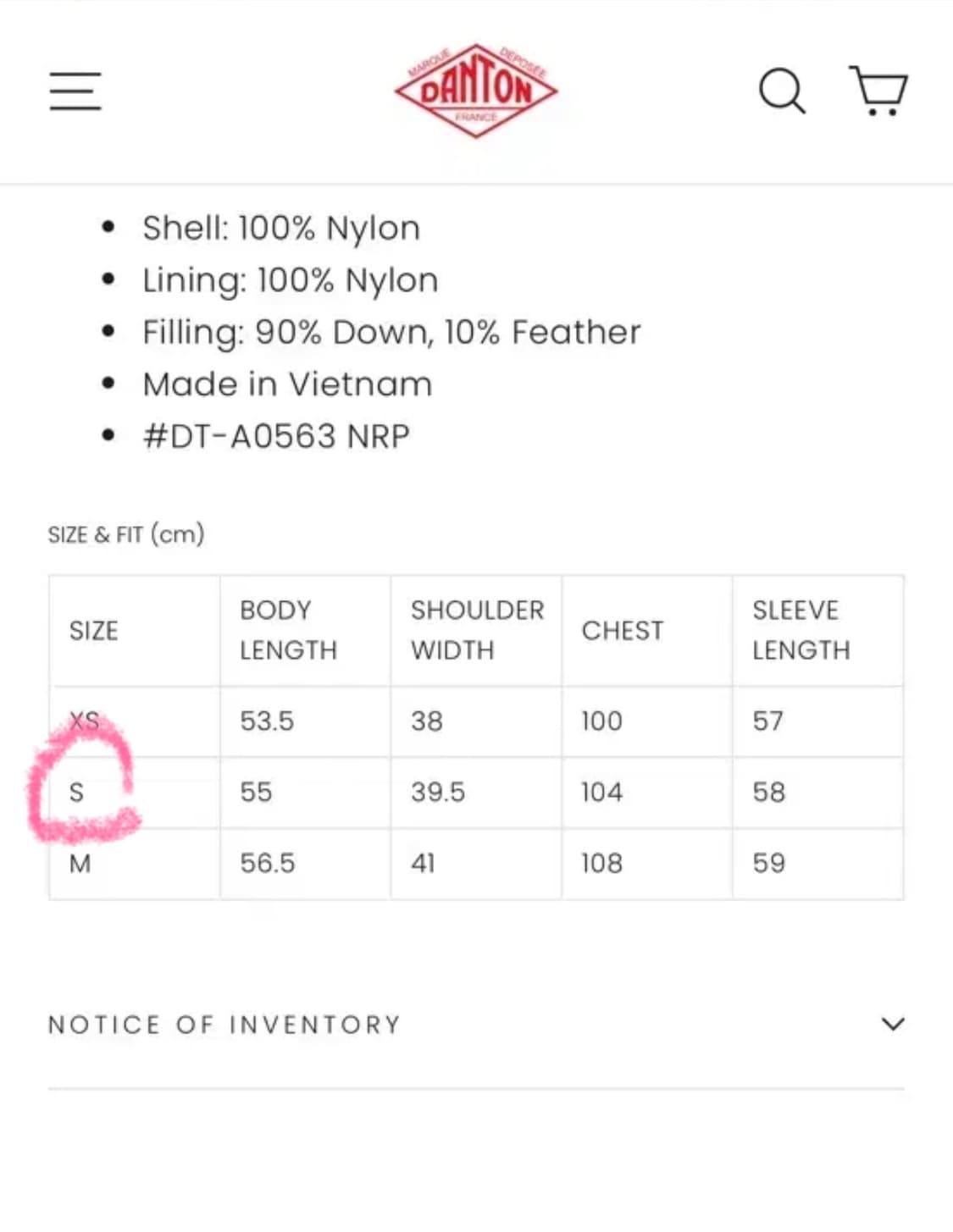Click the SIZE & FIT (cm) heading

[126, 534]
